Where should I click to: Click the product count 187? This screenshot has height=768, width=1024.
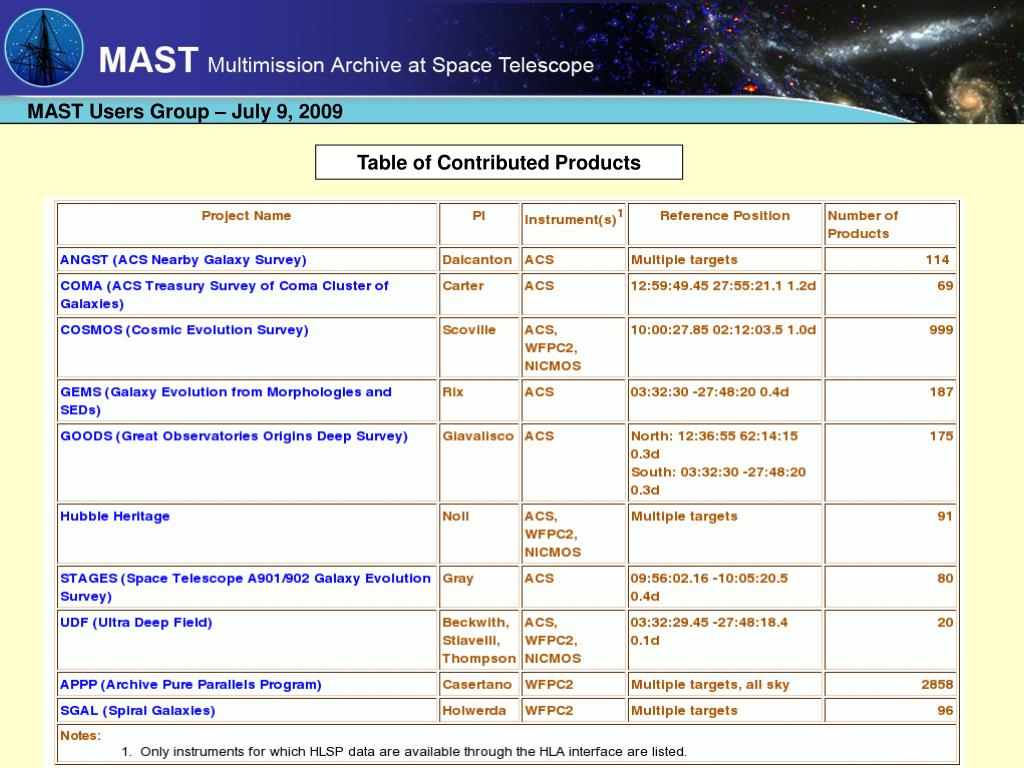click(x=941, y=392)
